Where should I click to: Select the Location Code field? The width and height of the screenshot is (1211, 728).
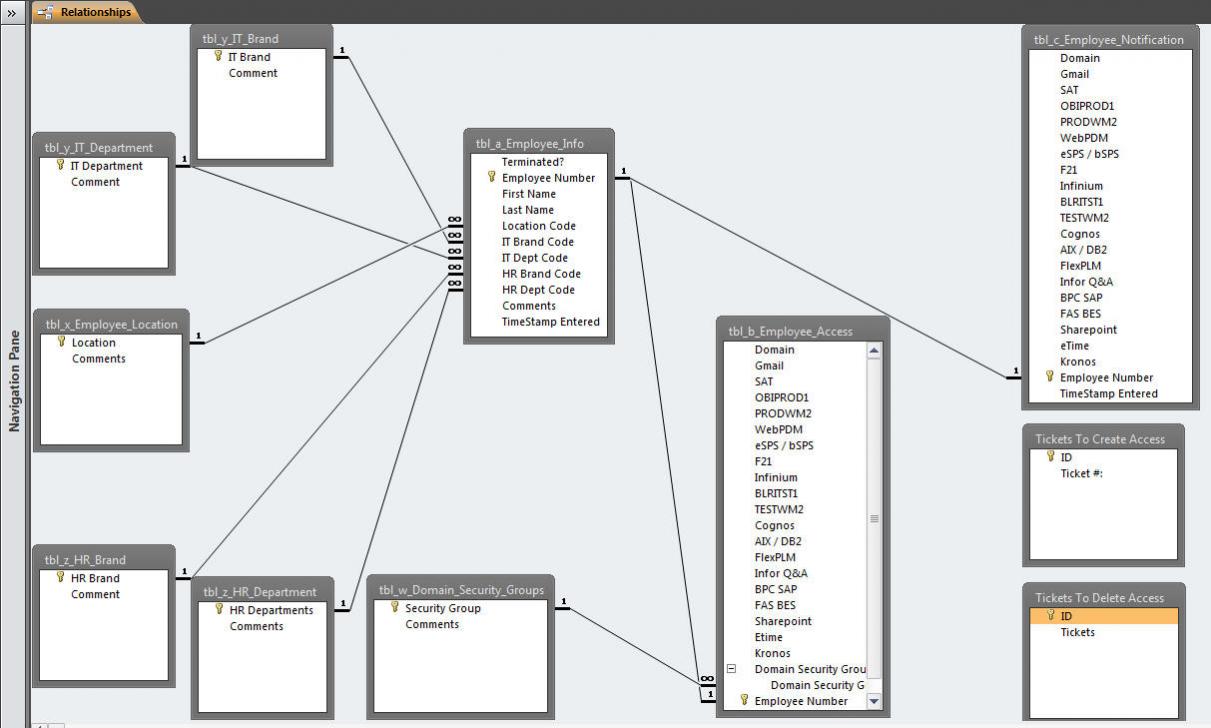point(537,226)
